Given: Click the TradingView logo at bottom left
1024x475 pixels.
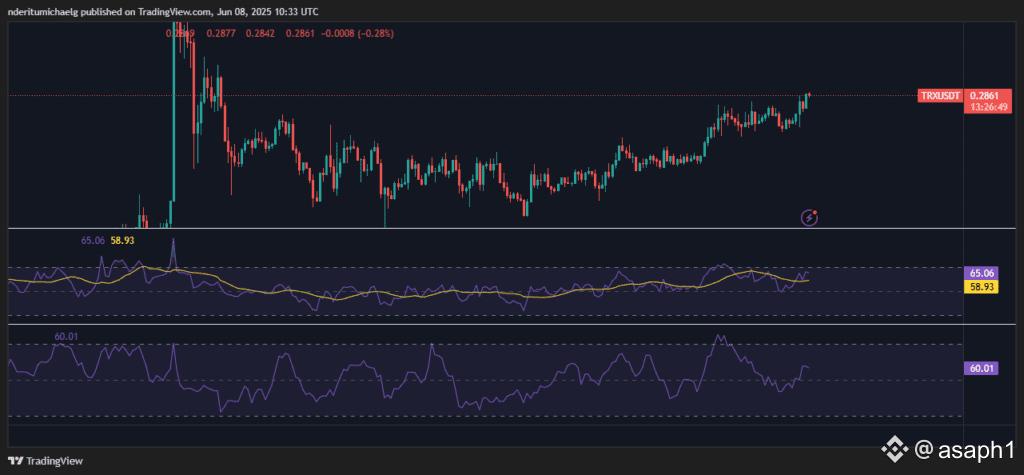Looking at the screenshot, I should pos(46,461).
